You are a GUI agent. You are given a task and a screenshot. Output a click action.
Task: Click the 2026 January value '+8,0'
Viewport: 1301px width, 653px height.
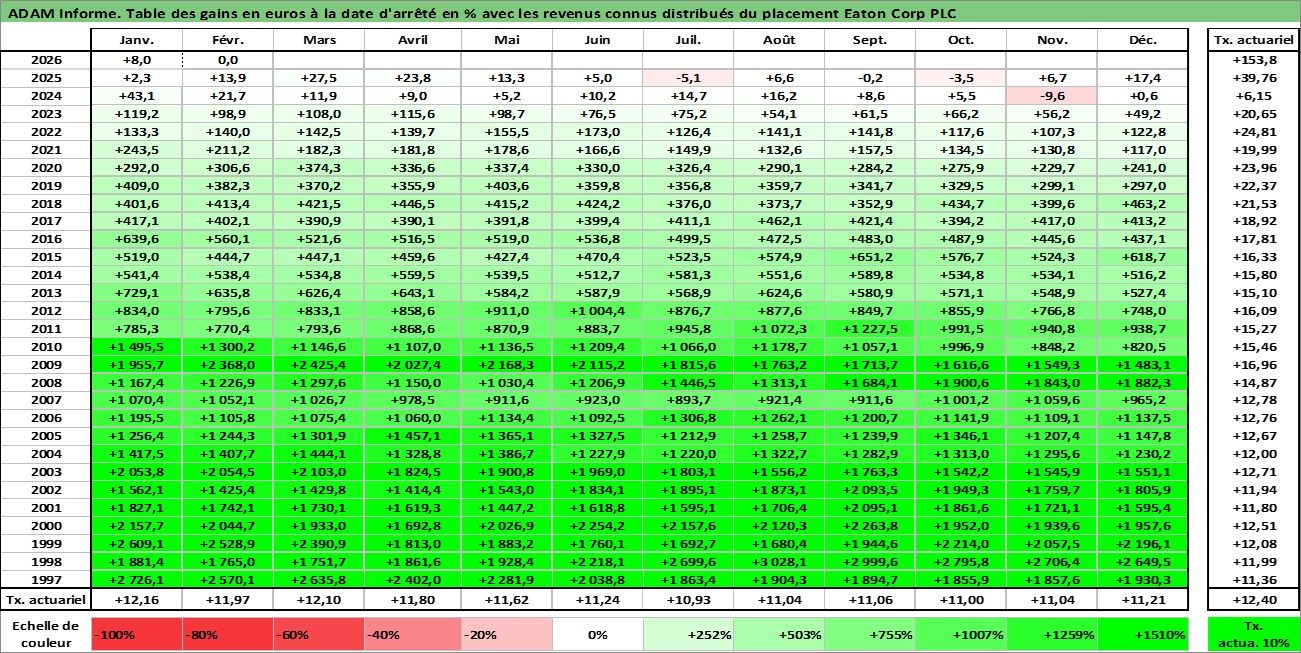[x=136, y=59]
